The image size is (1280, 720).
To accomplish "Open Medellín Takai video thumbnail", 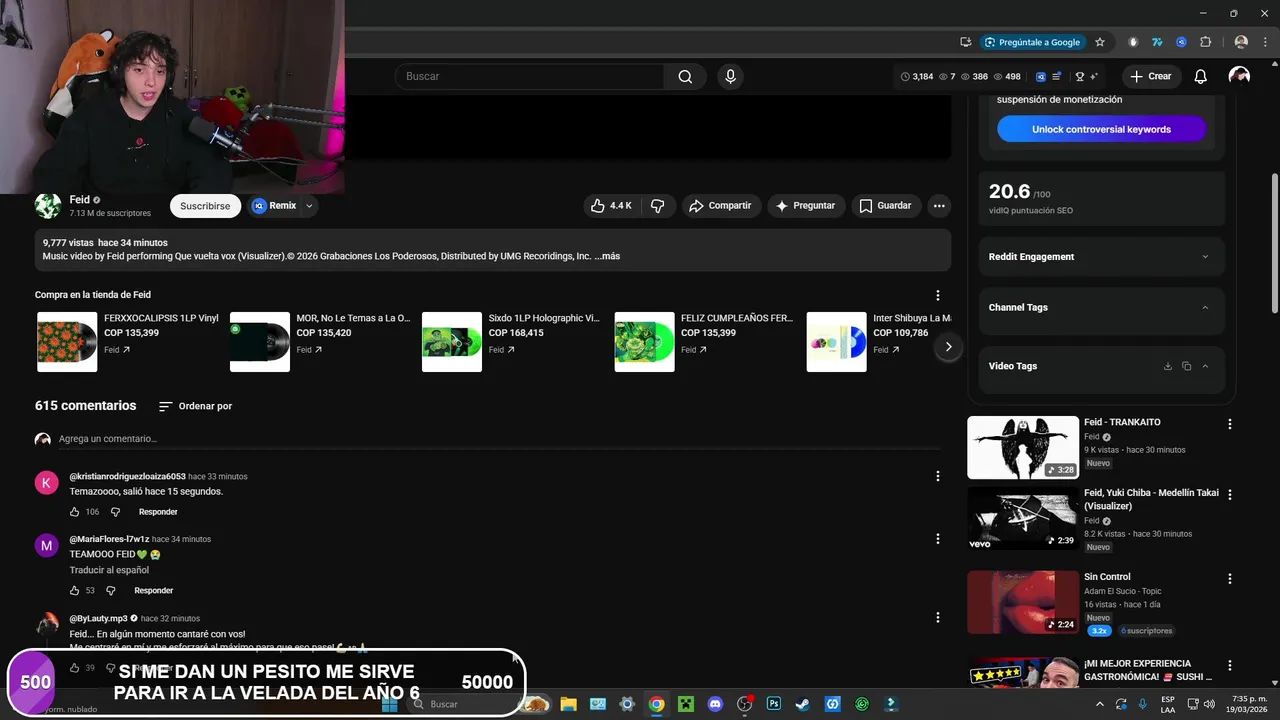I will coord(1022,518).
